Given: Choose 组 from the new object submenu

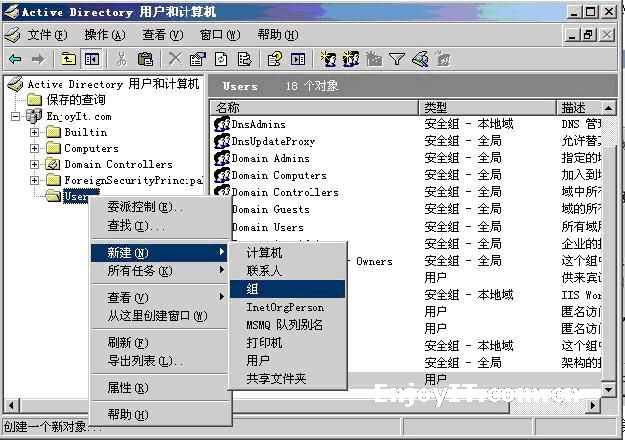Looking at the screenshot, I should click(287, 289).
